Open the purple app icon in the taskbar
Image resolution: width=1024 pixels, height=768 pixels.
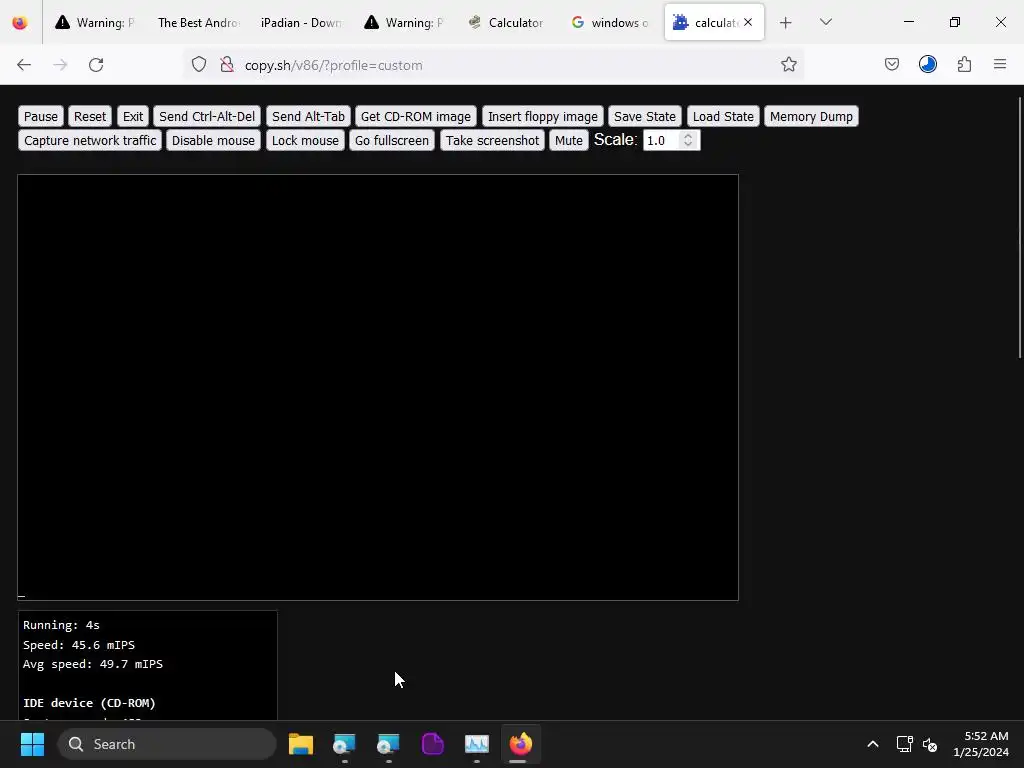pyautogui.click(x=432, y=744)
